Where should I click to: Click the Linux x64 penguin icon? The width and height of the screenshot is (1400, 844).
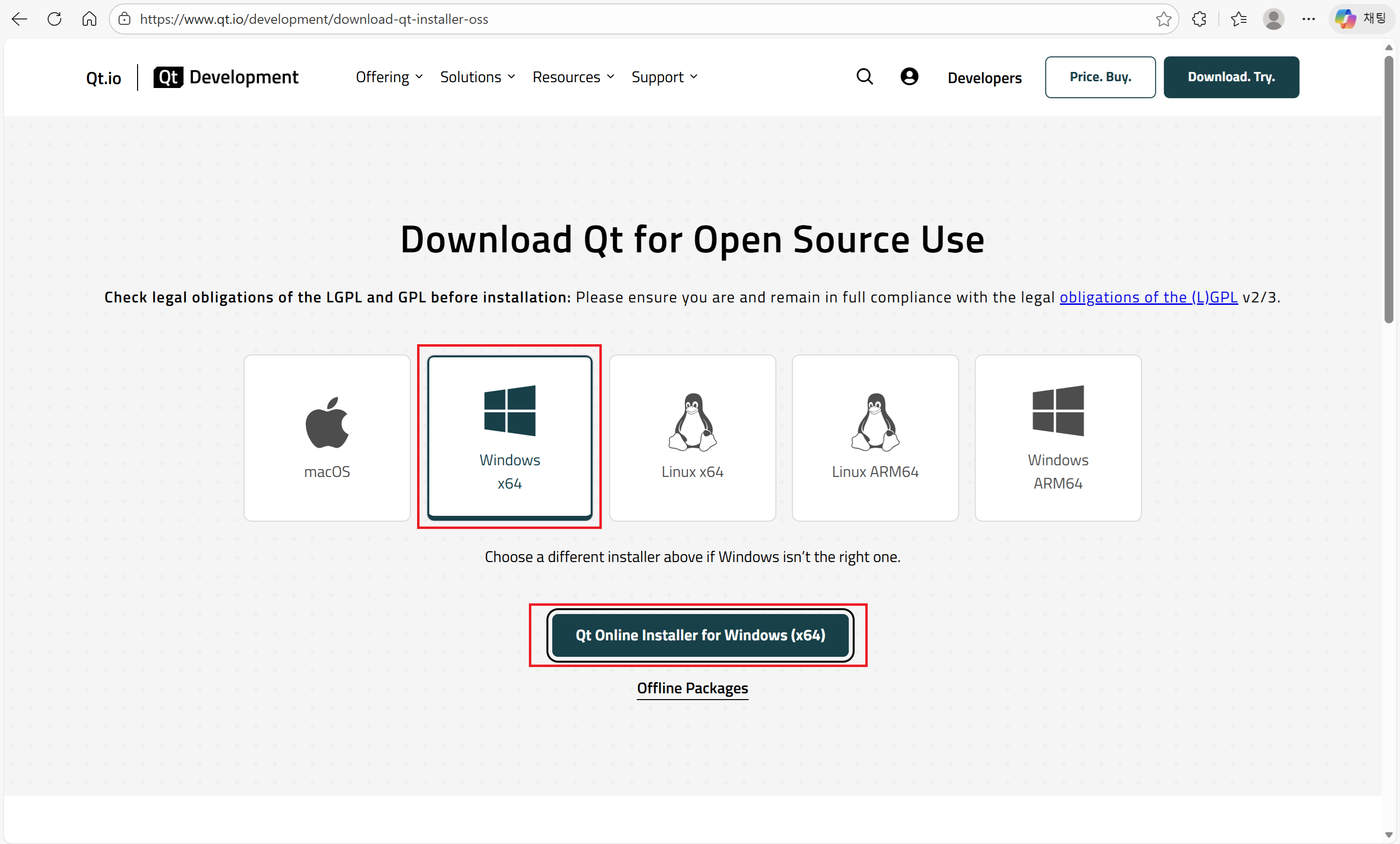(x=692, y=423)
